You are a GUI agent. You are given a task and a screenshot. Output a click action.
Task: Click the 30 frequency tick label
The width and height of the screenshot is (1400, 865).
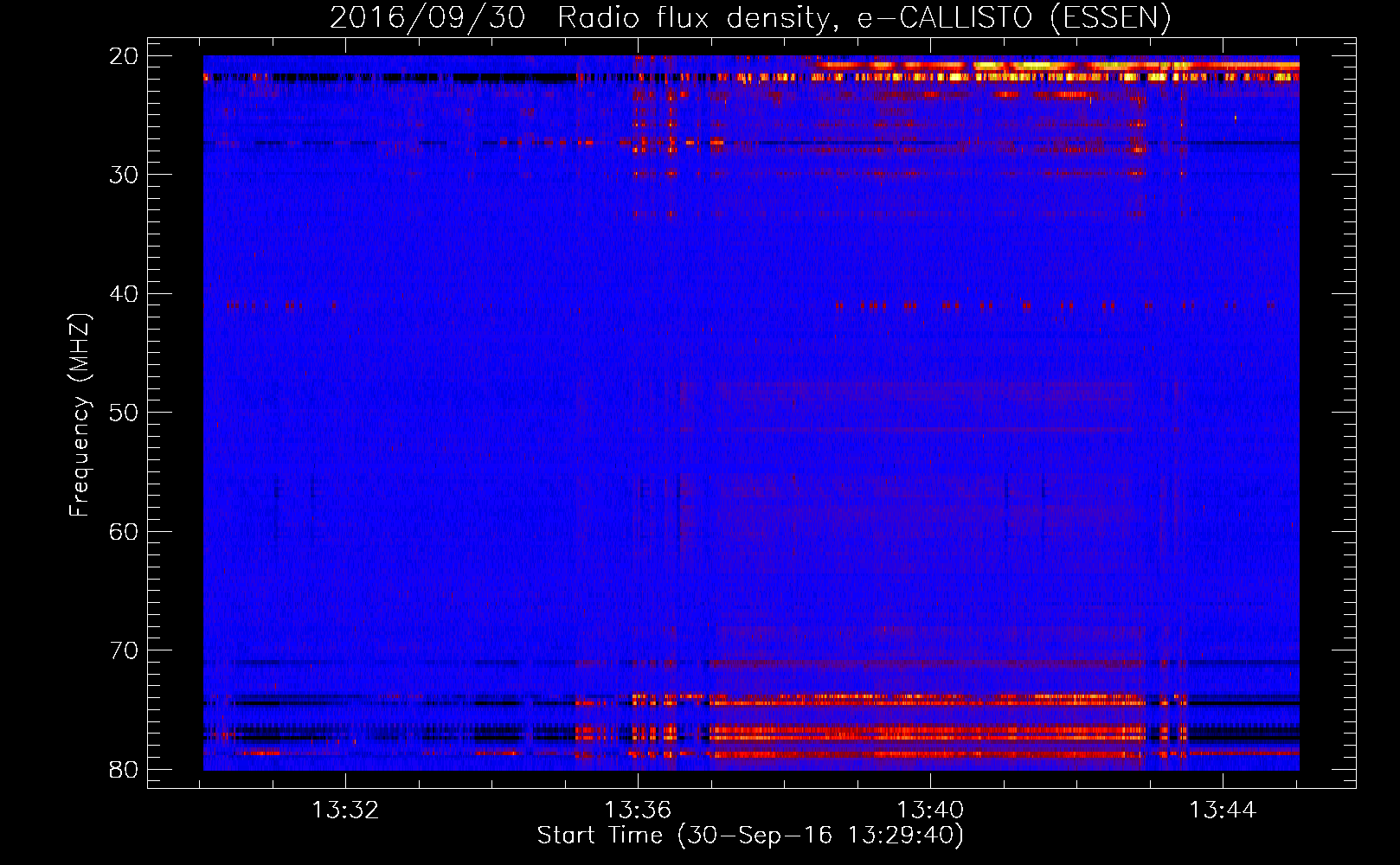click(x=124, y=175)
